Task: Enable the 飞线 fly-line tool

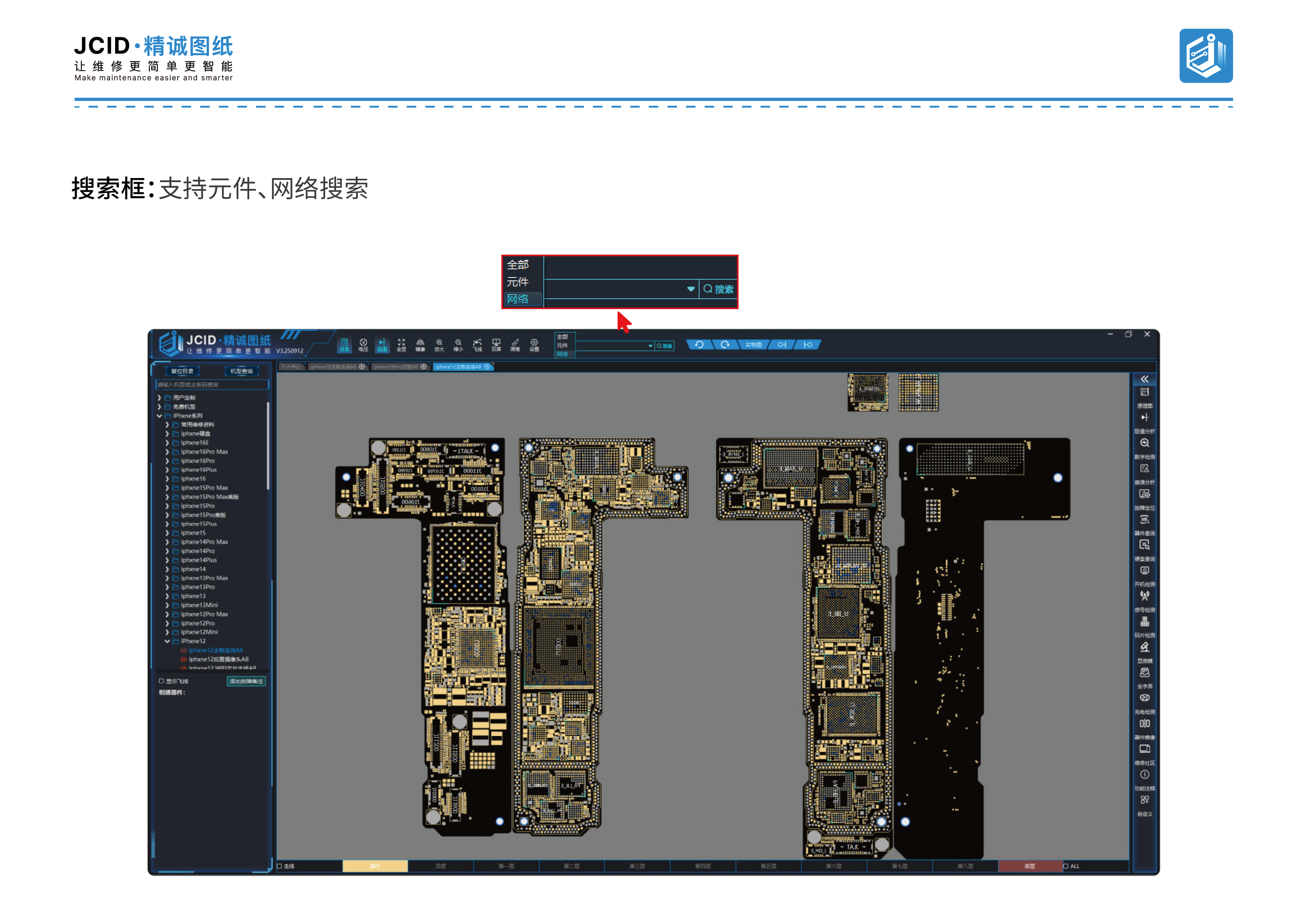Action: pos(477,345)
